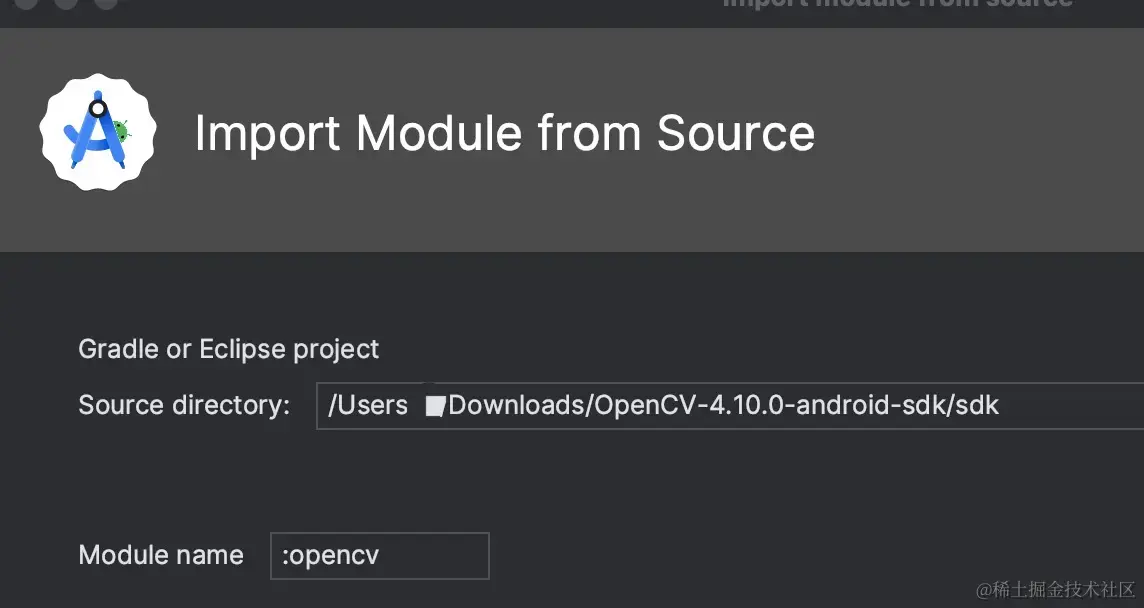Zoom the dialog with the third window button

[x=106, y=2]
